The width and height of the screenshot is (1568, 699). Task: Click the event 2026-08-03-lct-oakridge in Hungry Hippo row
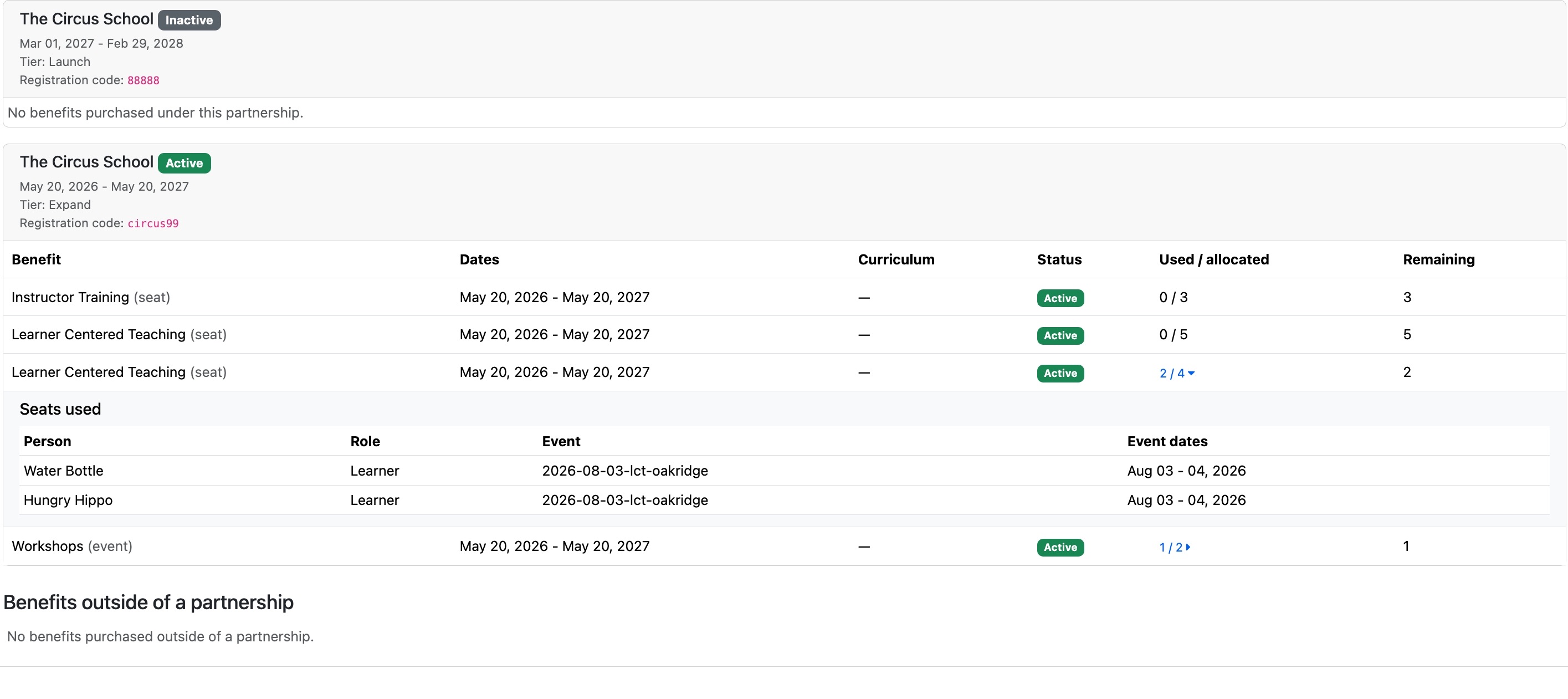tap(624, 501)
